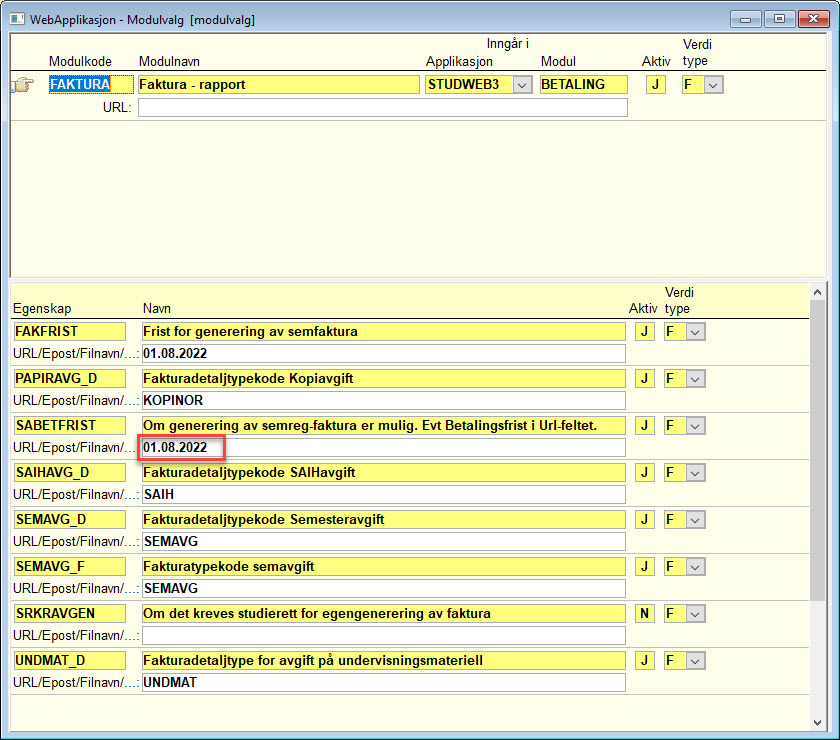Click the Modulnavn field Faktura - rapport
Screen dimensions: 840x740
coord(279,85)
